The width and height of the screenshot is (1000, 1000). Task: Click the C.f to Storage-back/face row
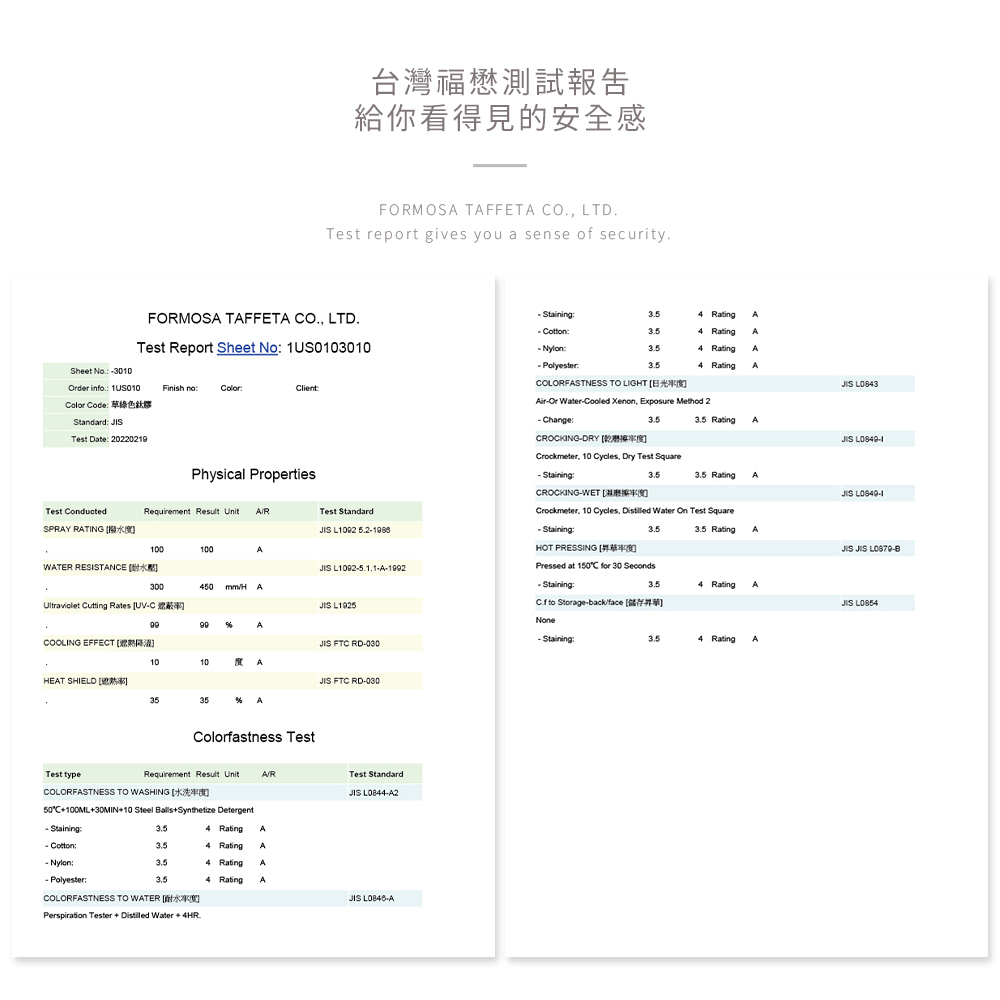tap(725, 603)
